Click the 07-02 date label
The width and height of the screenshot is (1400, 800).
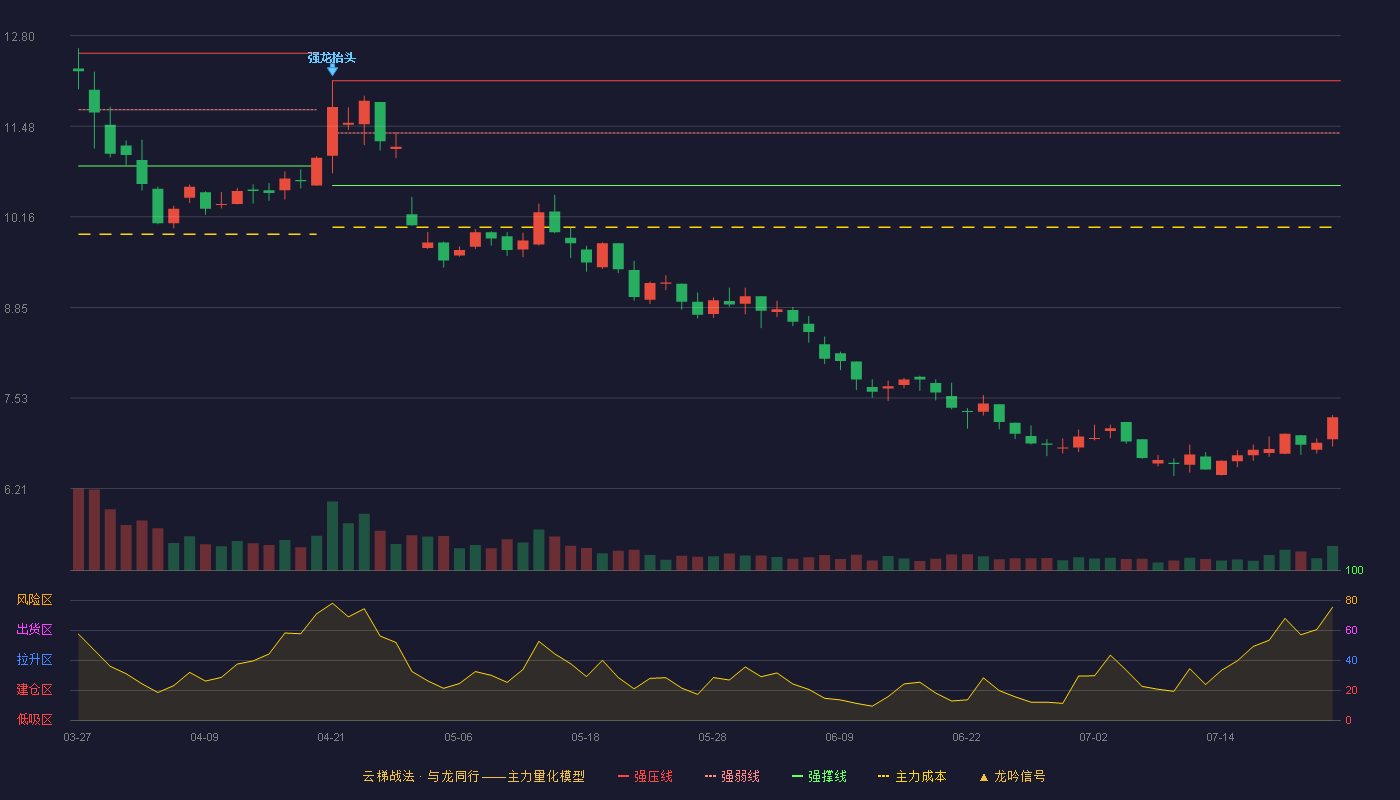1093,737
